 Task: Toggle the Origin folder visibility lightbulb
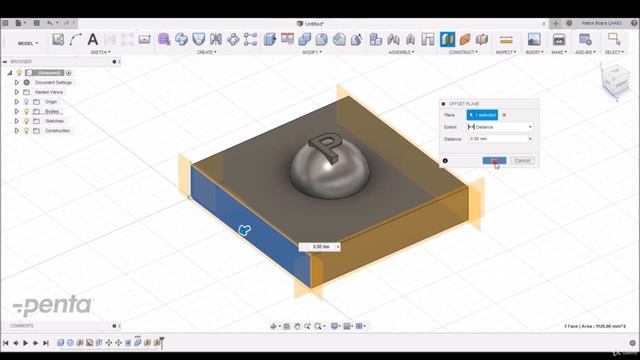[27, 102]
